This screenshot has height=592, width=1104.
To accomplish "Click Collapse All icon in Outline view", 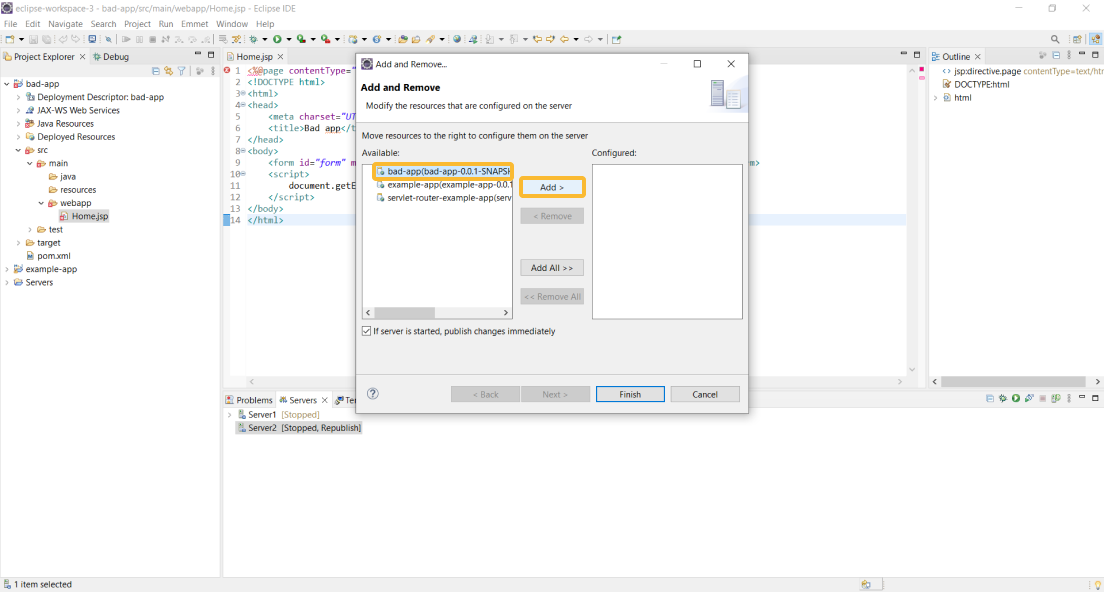I will tap(1056, 56).
